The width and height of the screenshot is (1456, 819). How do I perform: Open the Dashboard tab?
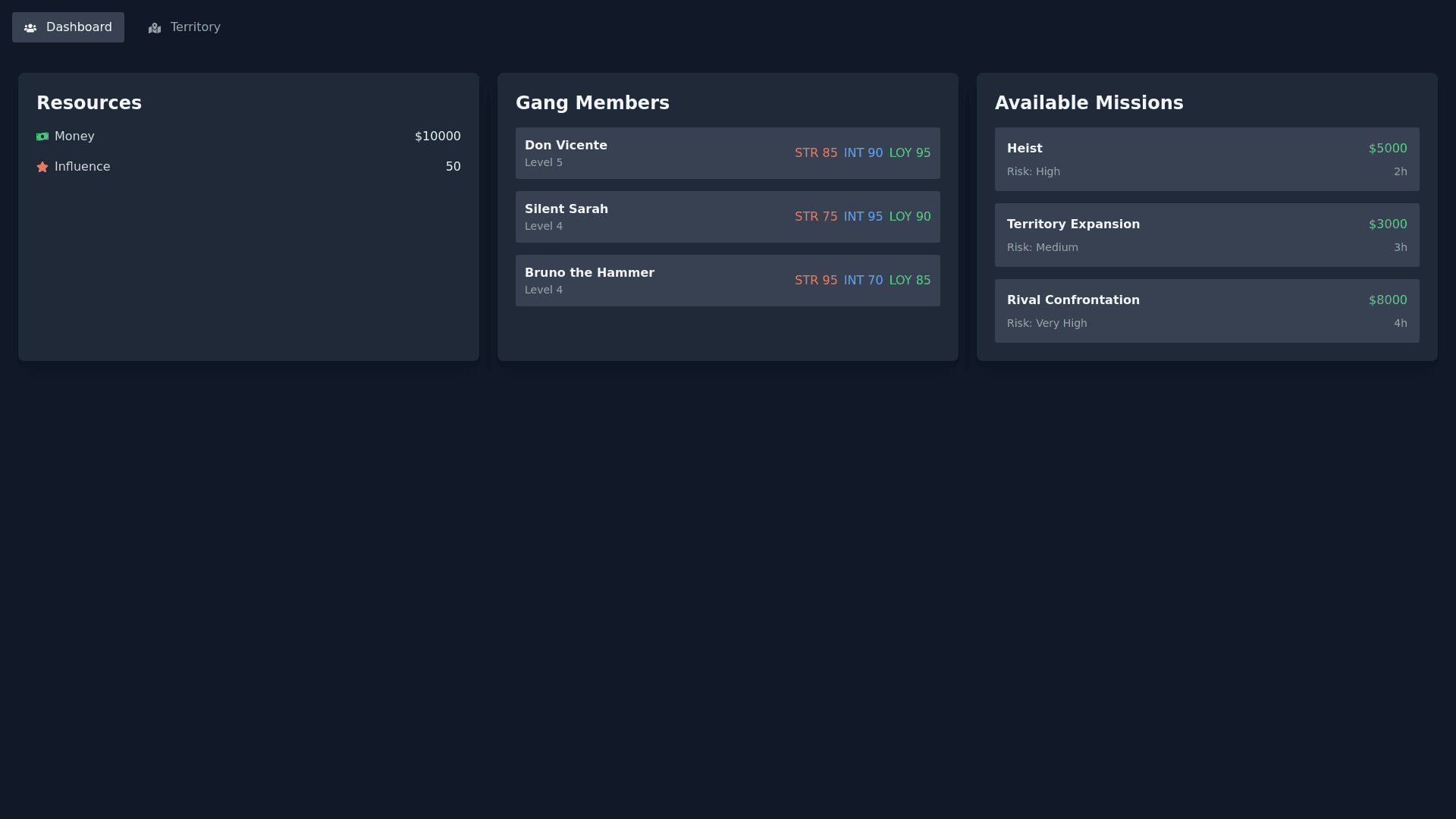68,27
